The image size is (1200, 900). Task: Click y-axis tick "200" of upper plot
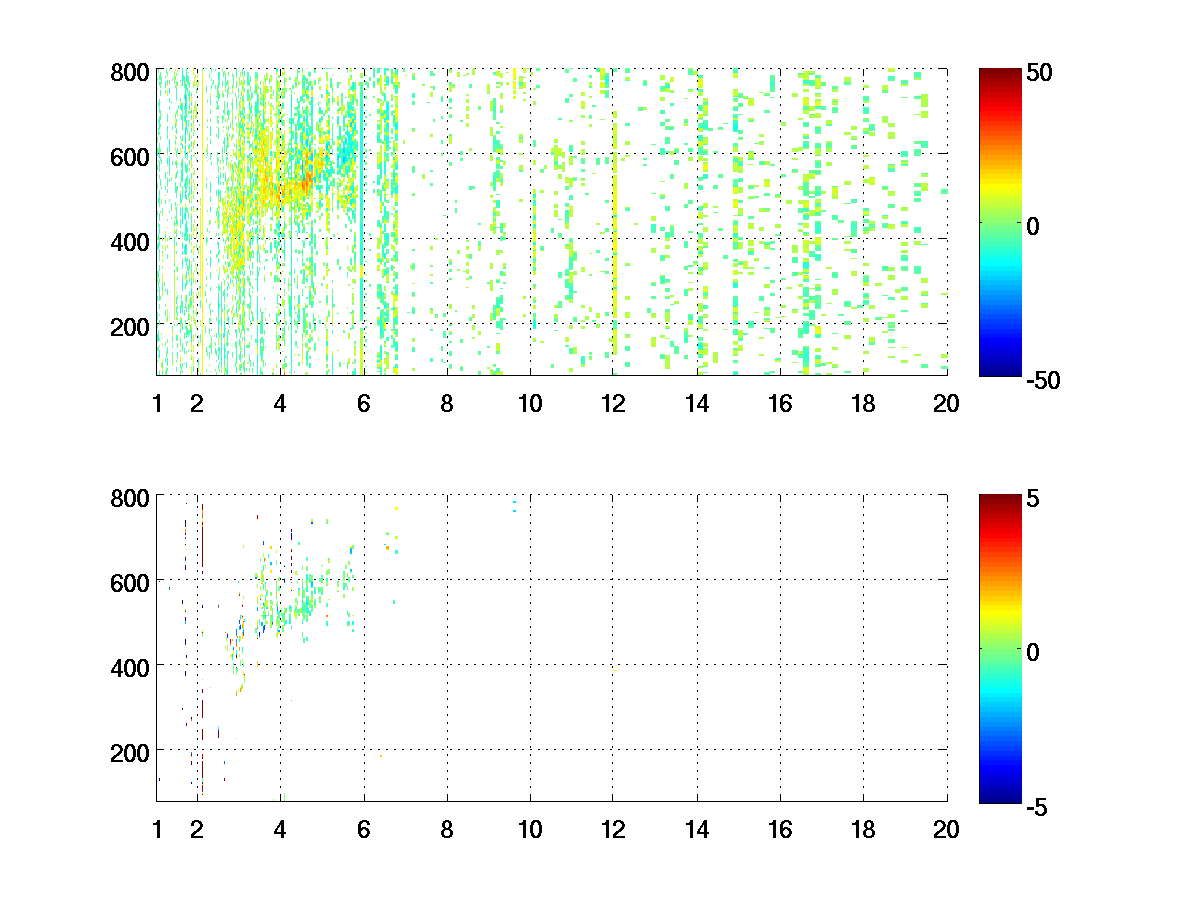pos(131,326)
